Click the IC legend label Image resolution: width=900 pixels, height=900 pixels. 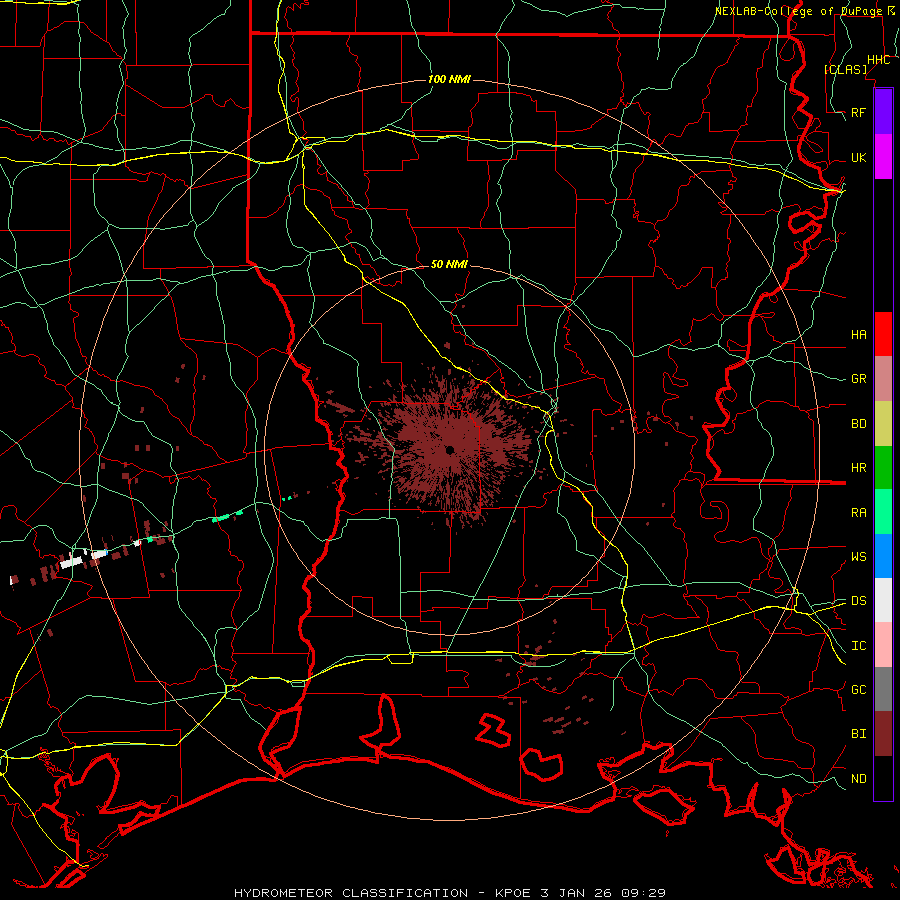tap(858, 646)
